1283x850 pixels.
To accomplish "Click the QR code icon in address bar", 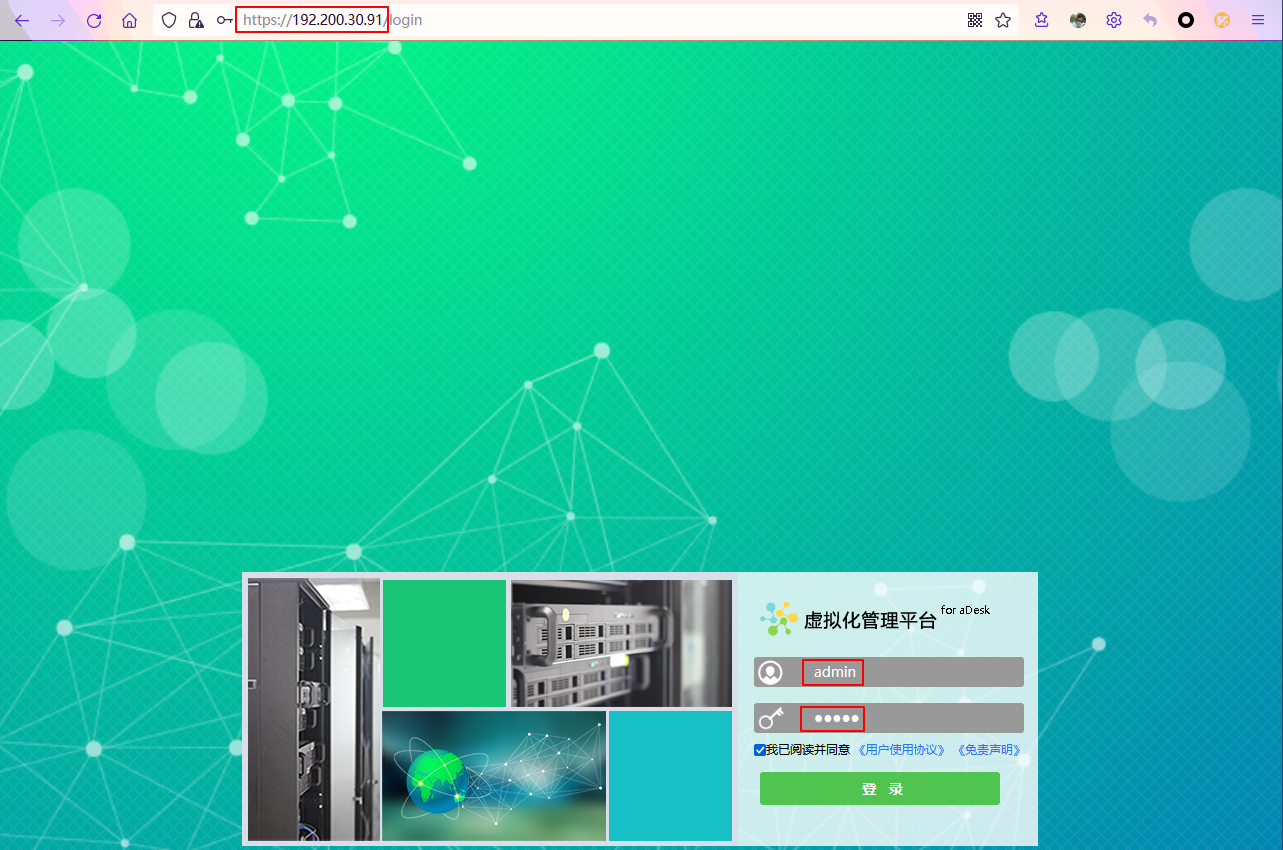I will [x=975, y=20].
